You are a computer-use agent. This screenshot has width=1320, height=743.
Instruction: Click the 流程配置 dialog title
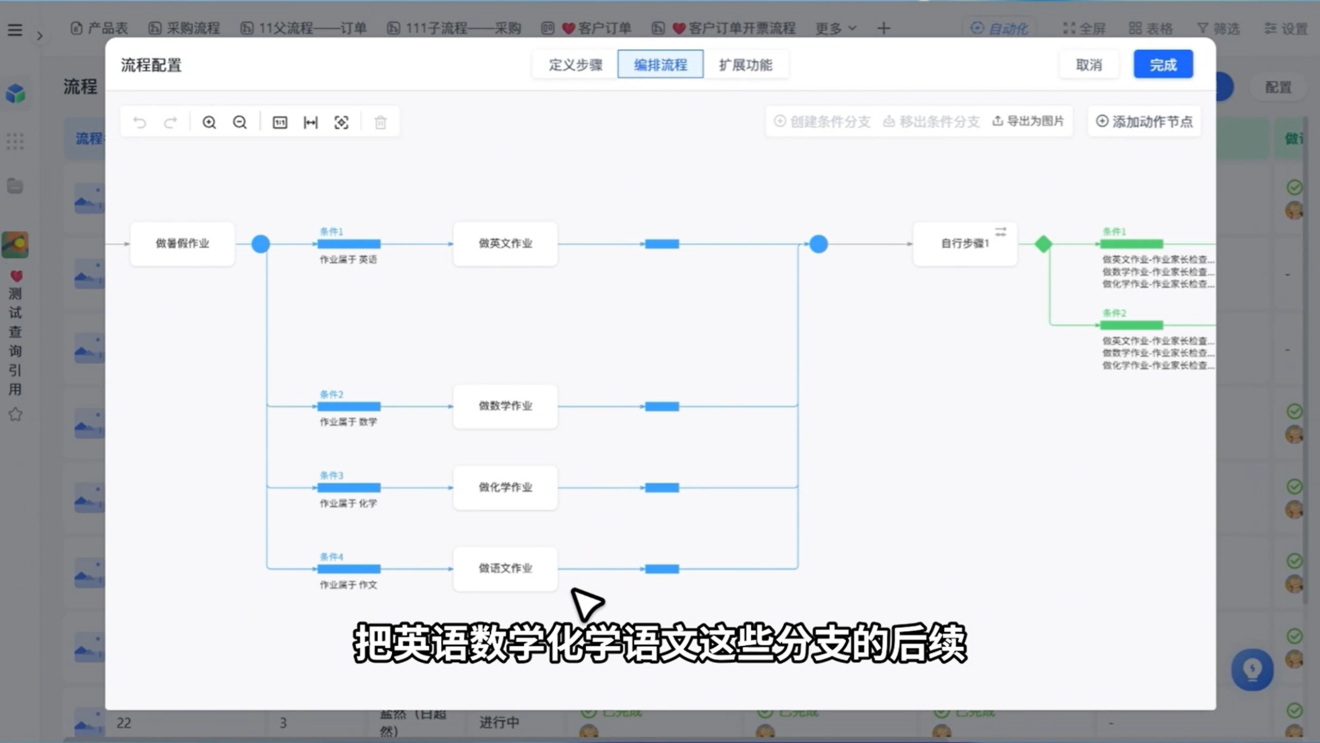click(151, 65)
